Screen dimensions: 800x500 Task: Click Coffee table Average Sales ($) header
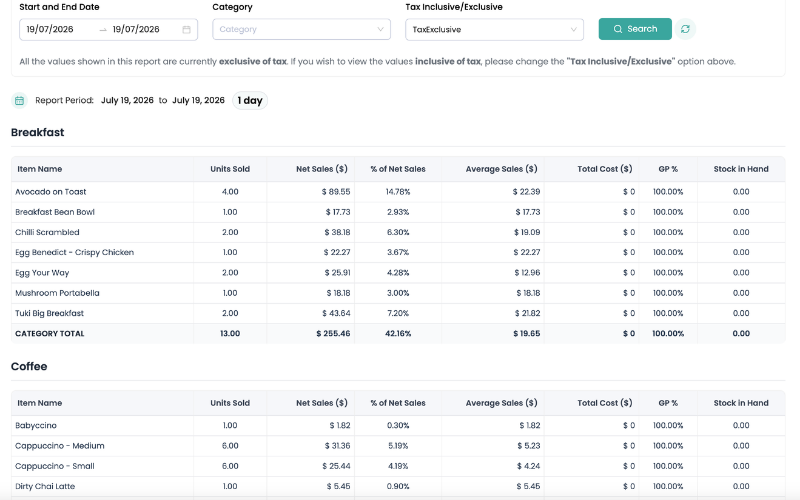pos(502,403)
